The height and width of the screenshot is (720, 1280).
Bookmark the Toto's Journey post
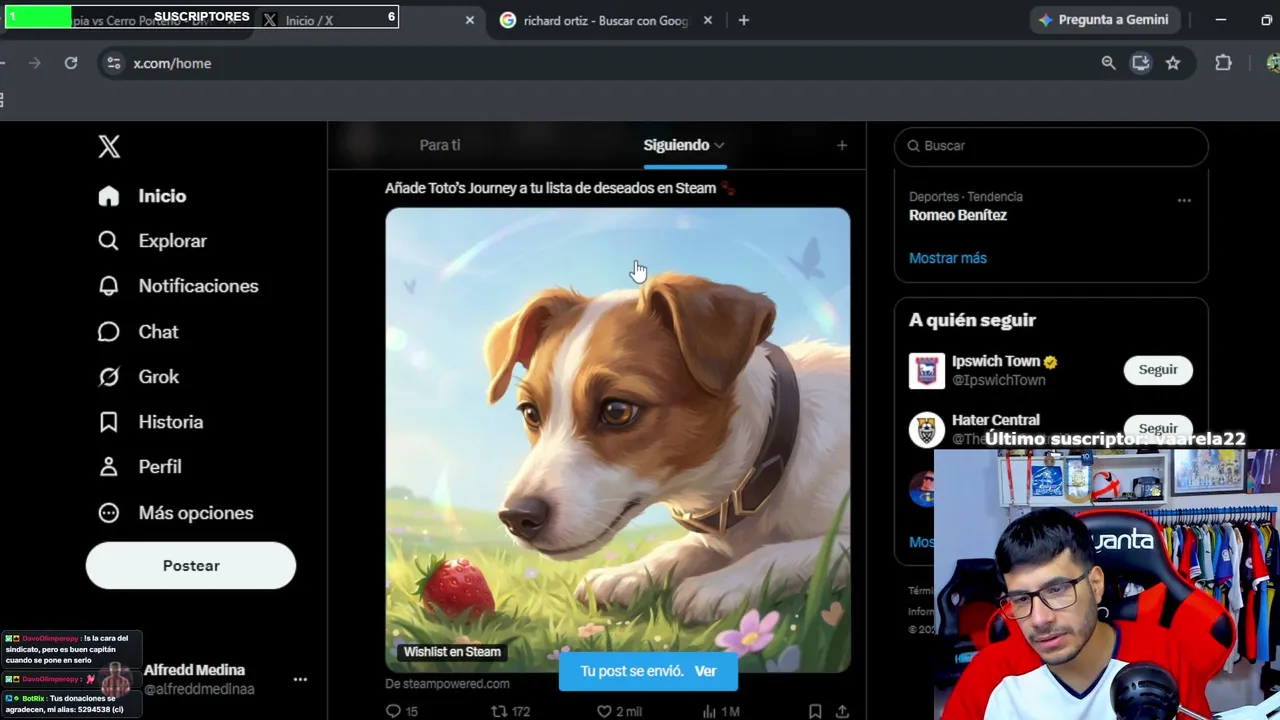point(815,711)
